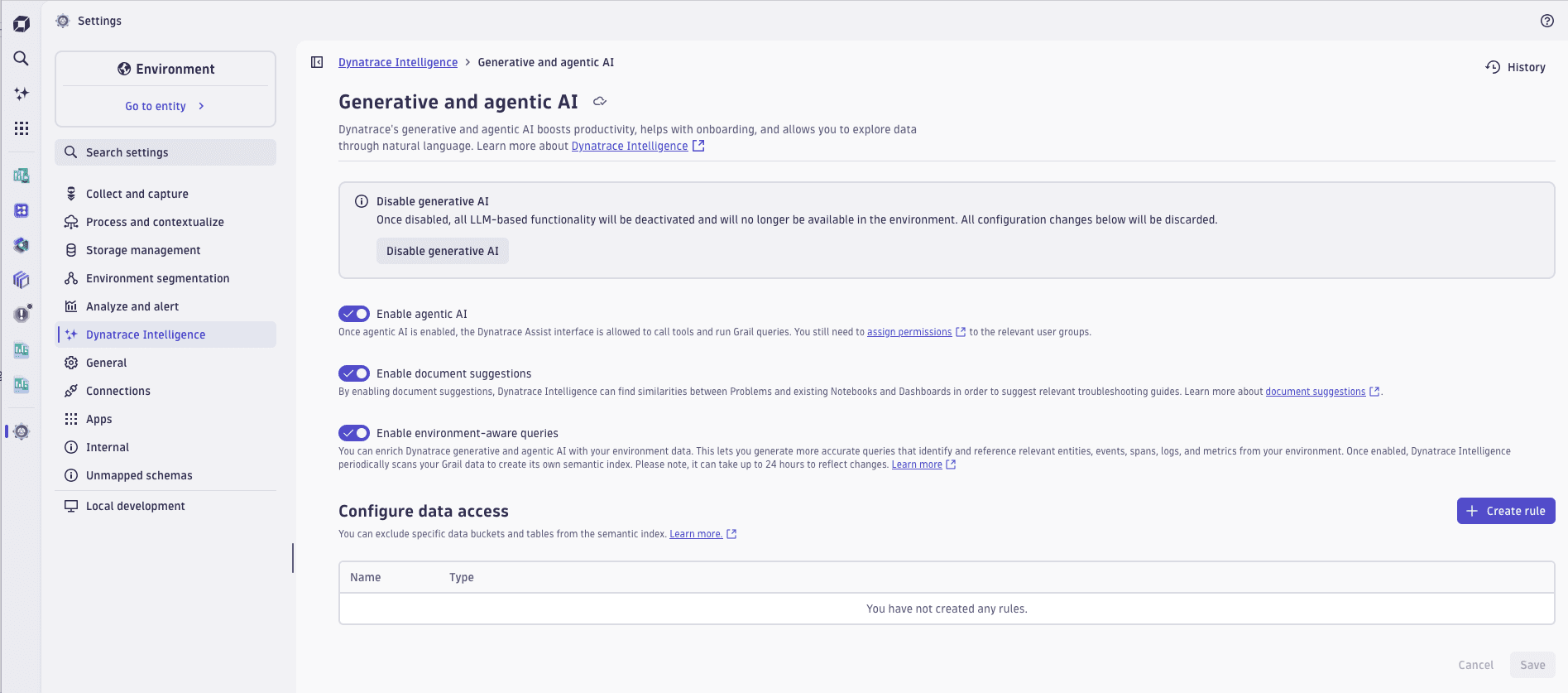Click the external link icon after assign permissions

[961, 332]
